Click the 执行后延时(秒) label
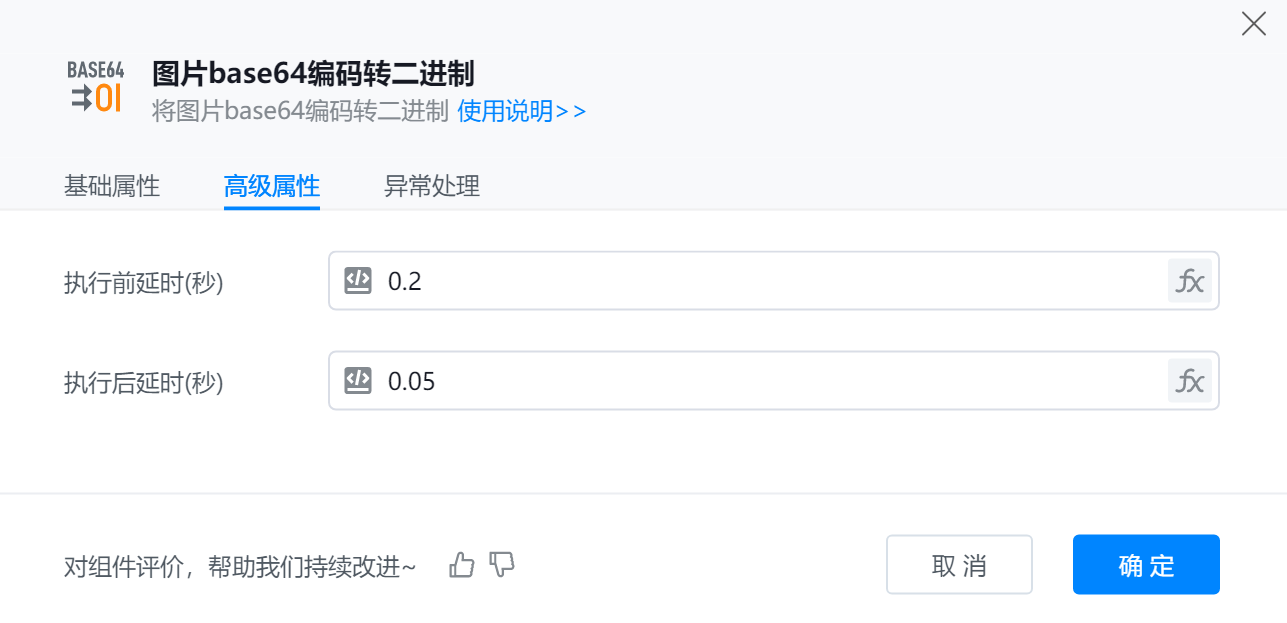 (x=144, y=383)
